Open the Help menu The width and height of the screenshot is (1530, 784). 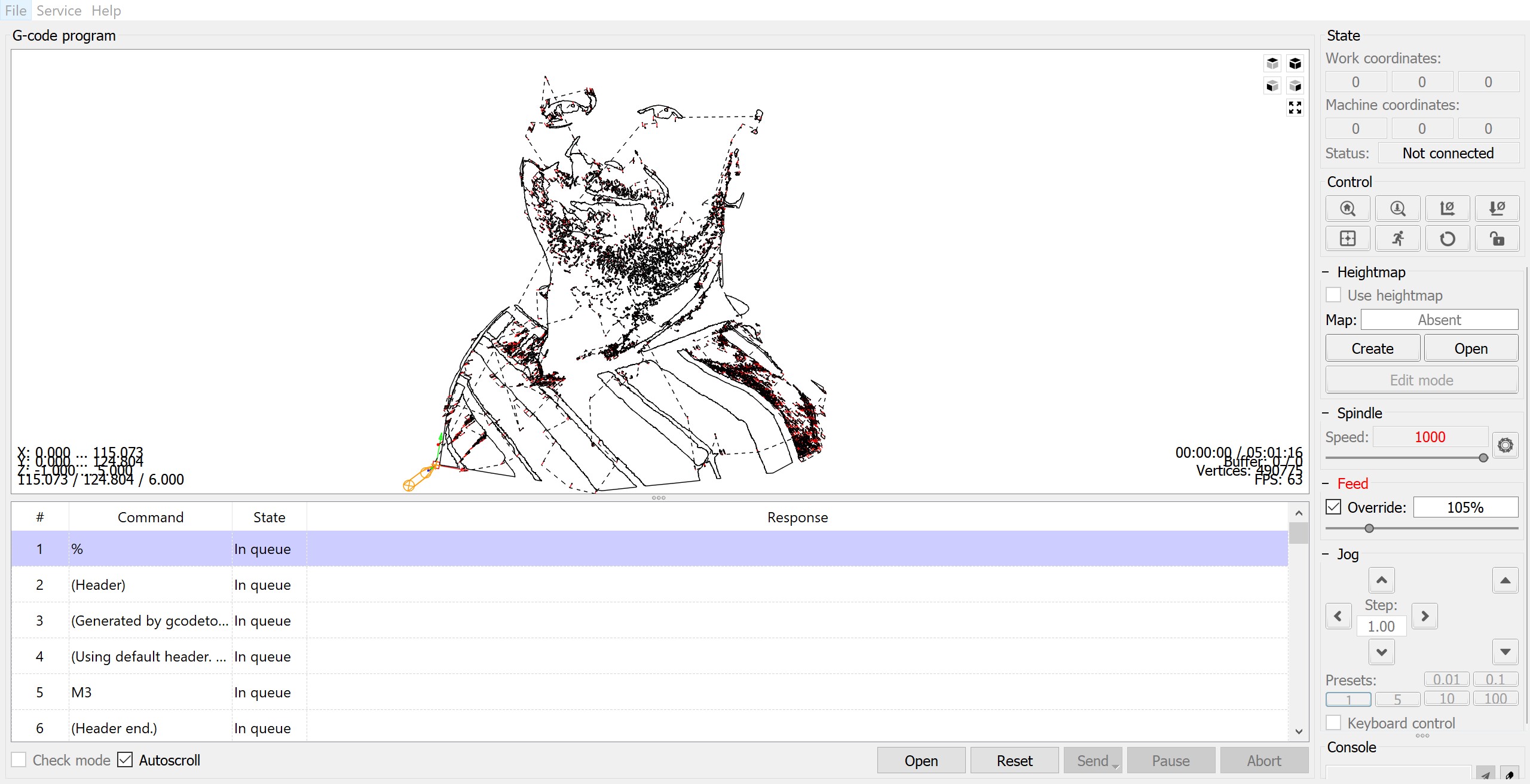(106, 10)
